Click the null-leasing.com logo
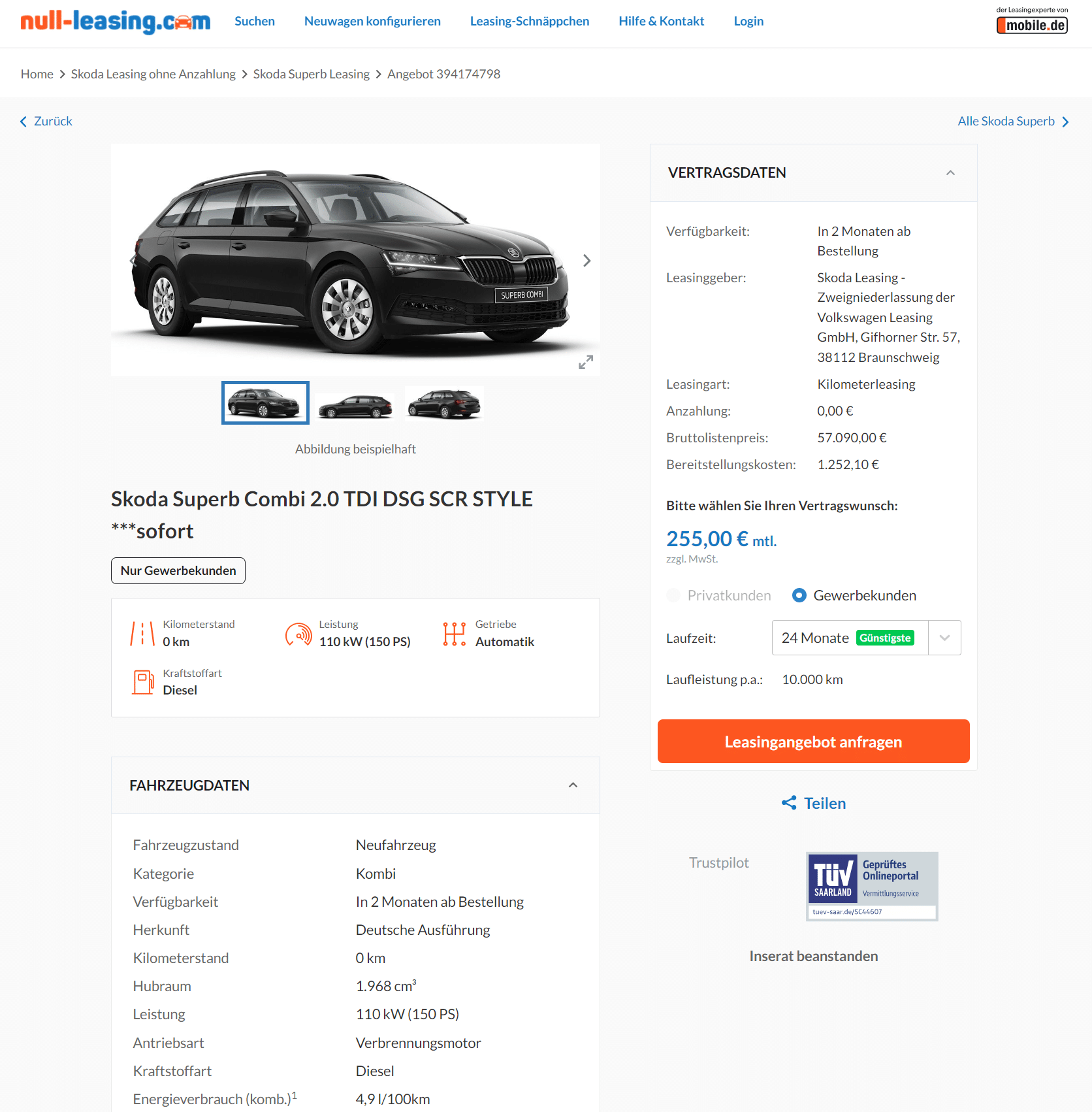The image size is (1092, 1112). coord(116,22)
